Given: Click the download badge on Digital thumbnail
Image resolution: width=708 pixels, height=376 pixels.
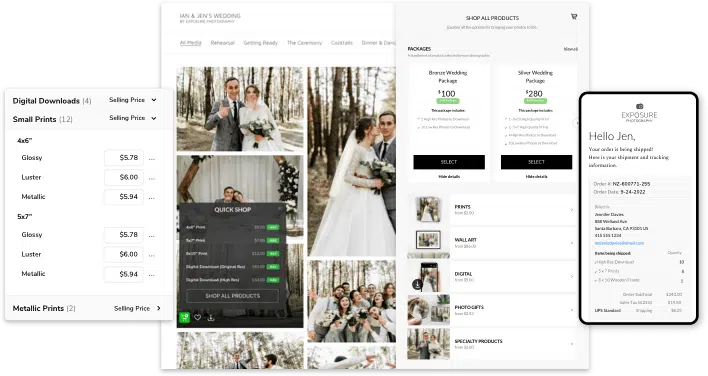Looking at the screenshot, I should [417, 284].
